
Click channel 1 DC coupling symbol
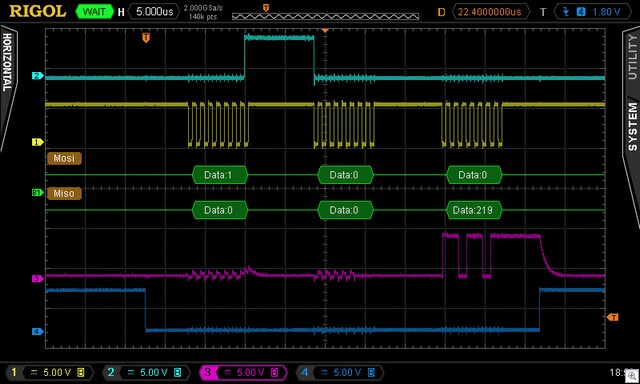coord(34,373)
